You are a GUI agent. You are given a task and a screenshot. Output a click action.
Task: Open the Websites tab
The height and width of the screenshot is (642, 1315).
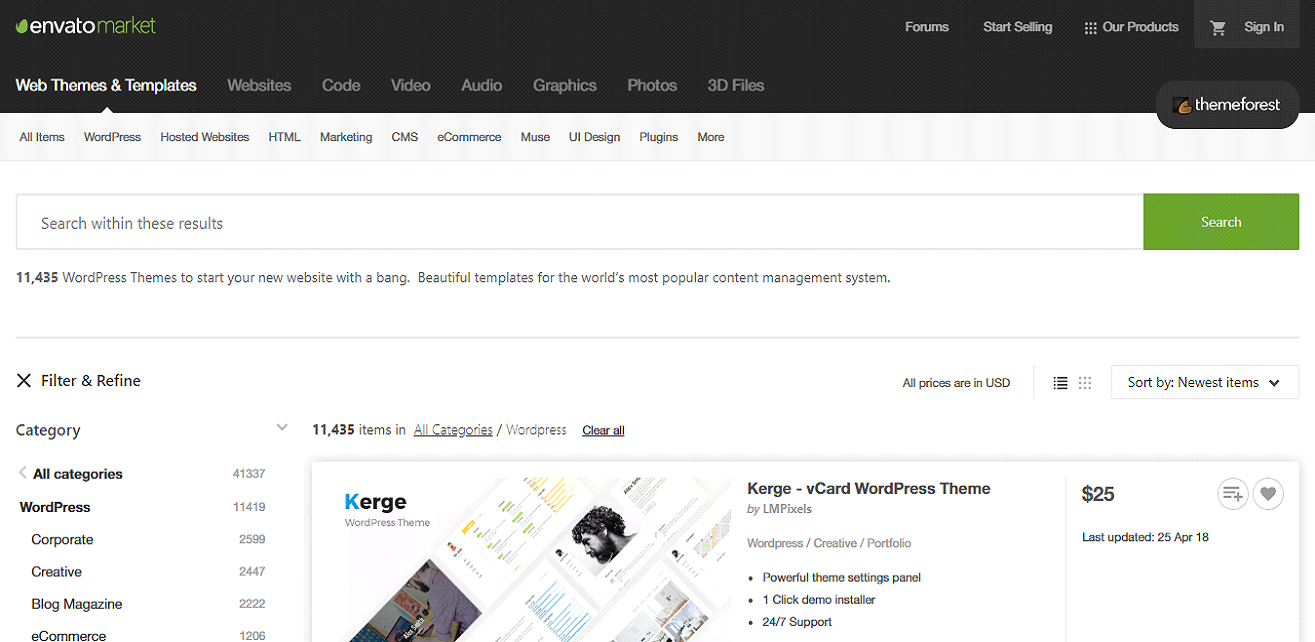click(x=259, y=86)
